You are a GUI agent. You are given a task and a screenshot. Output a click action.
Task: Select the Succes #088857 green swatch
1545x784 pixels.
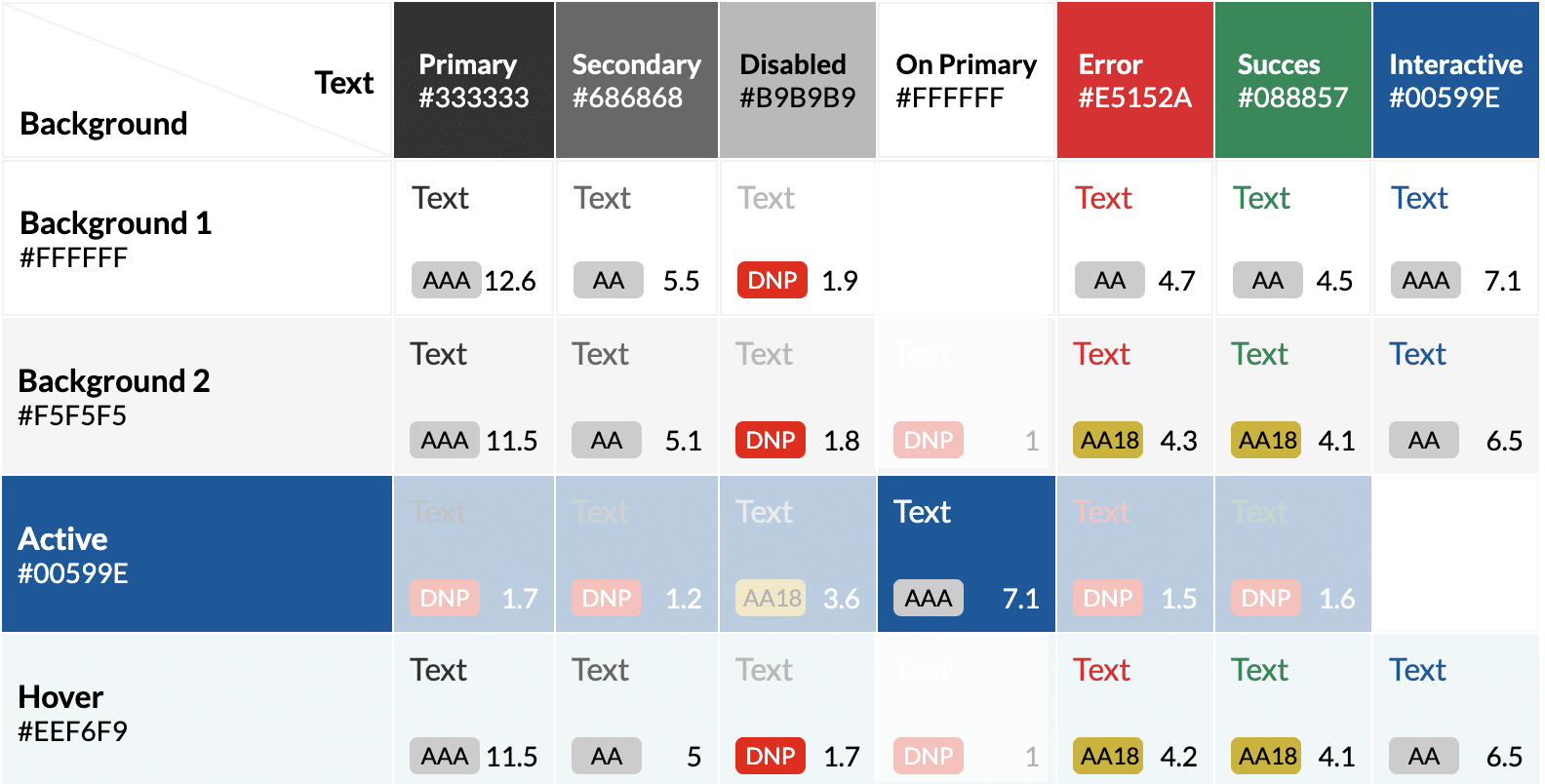click(1292, 81)
